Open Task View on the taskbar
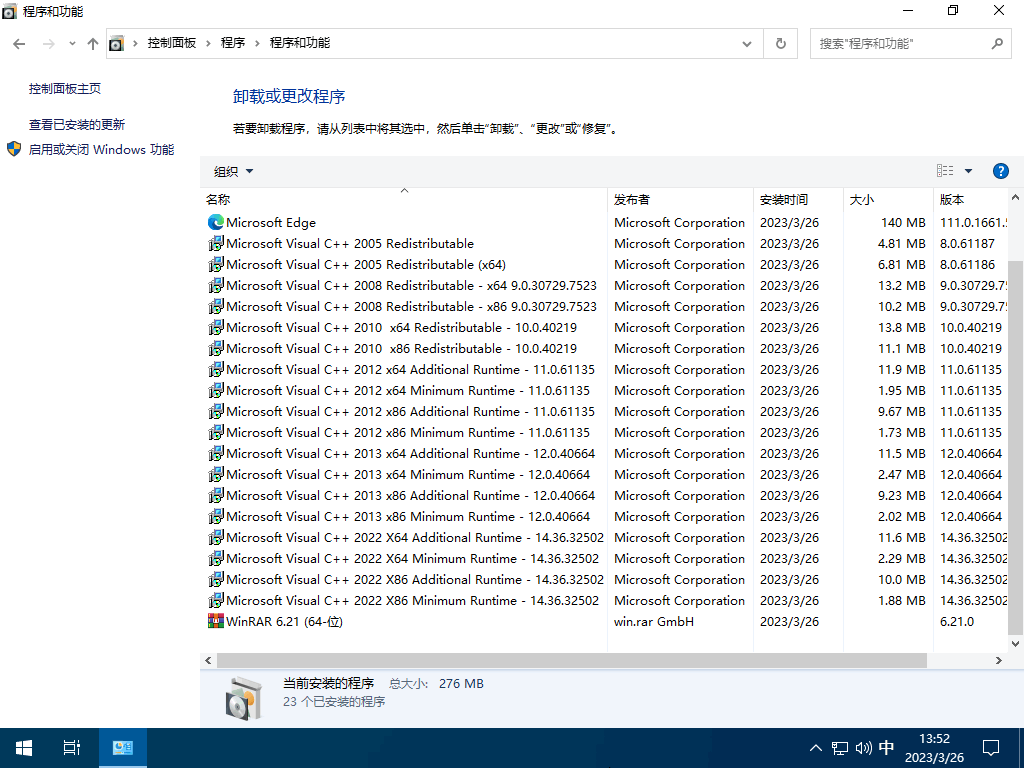Viewport: 1024px width, 768px height. click(71, 747)
